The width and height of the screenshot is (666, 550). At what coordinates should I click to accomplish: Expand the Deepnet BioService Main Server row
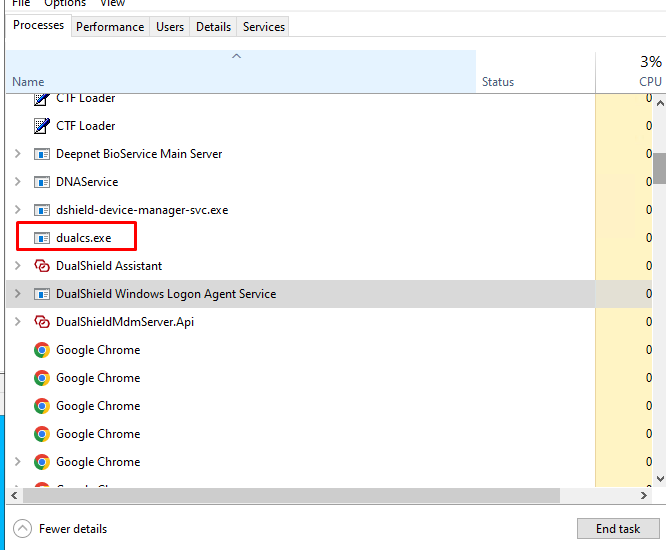pos(17,154)
